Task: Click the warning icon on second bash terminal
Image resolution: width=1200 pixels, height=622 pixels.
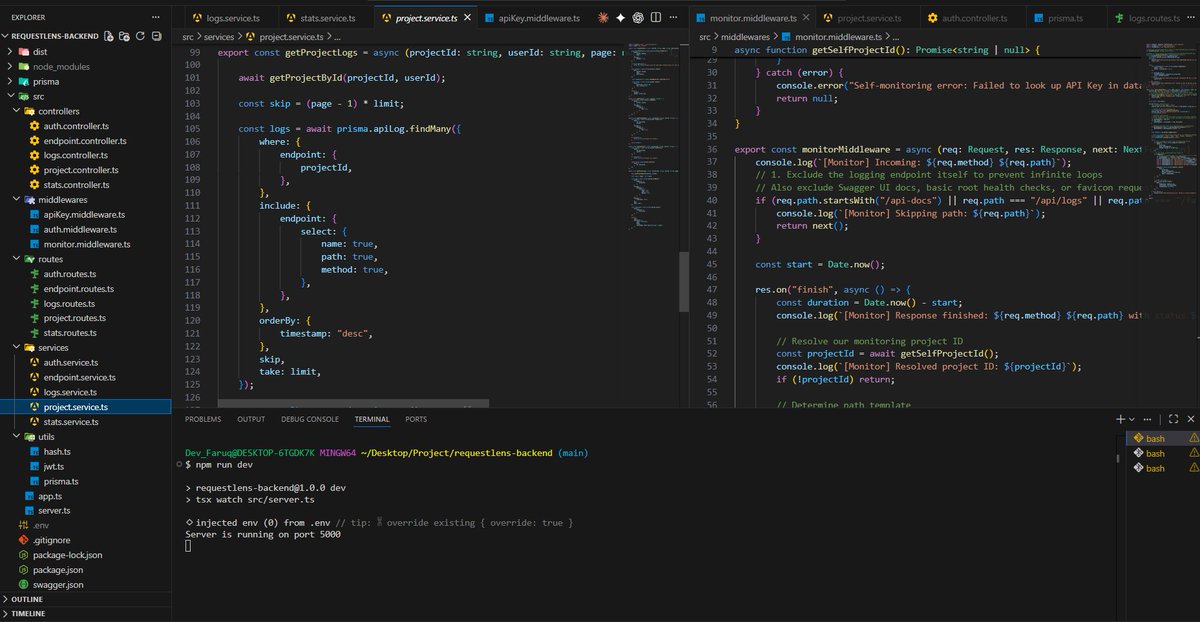Action: coord(1193,453)
